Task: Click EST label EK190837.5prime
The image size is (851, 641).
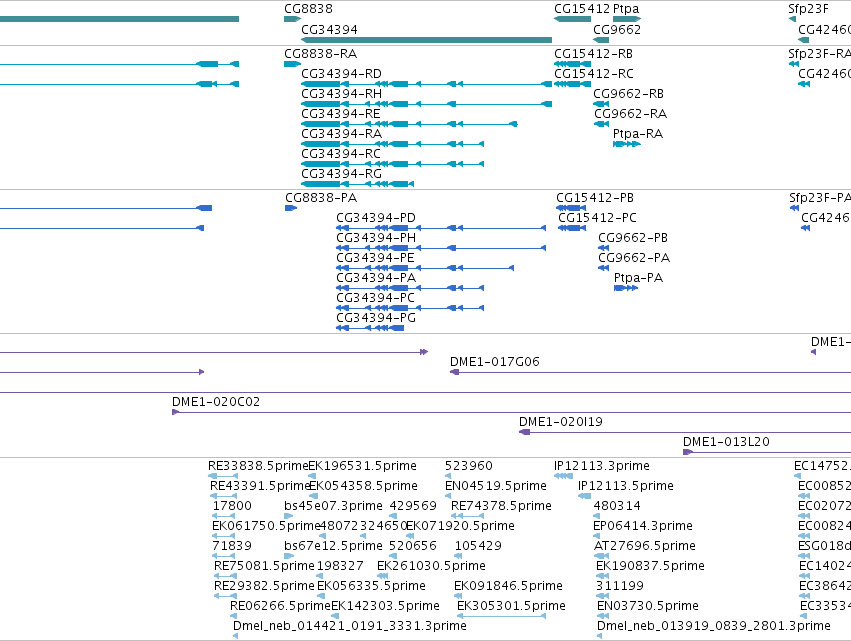Action: [650, 567]
